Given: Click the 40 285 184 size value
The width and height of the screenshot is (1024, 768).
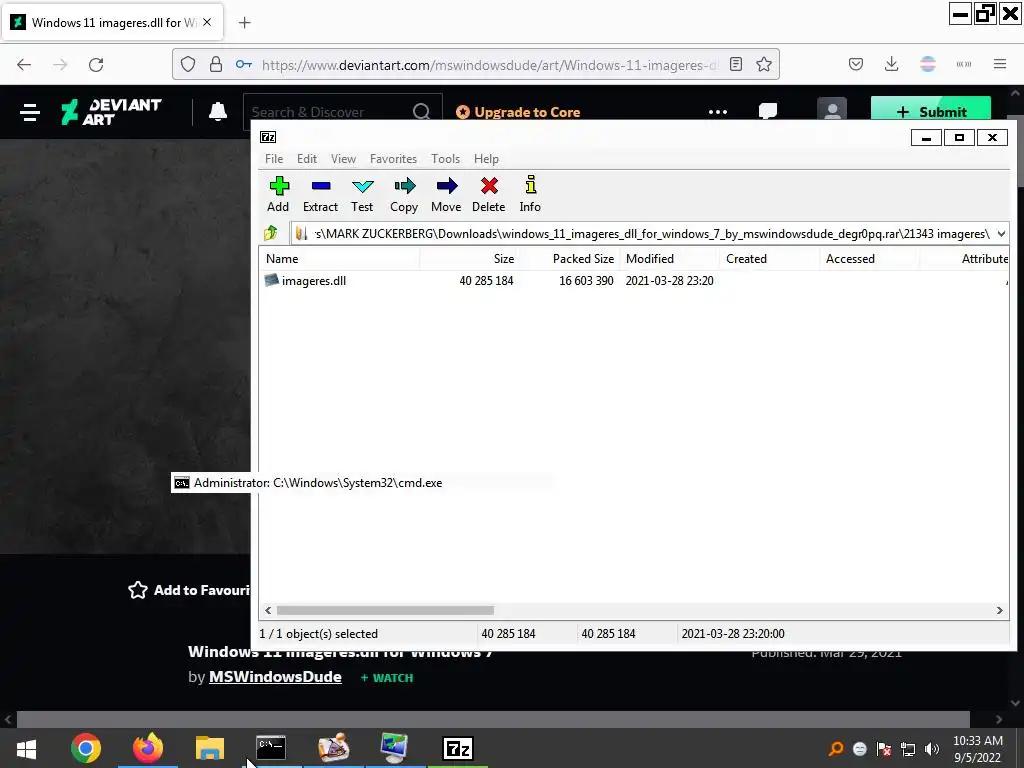Looking at the screenshot, I should coord(486,281).
